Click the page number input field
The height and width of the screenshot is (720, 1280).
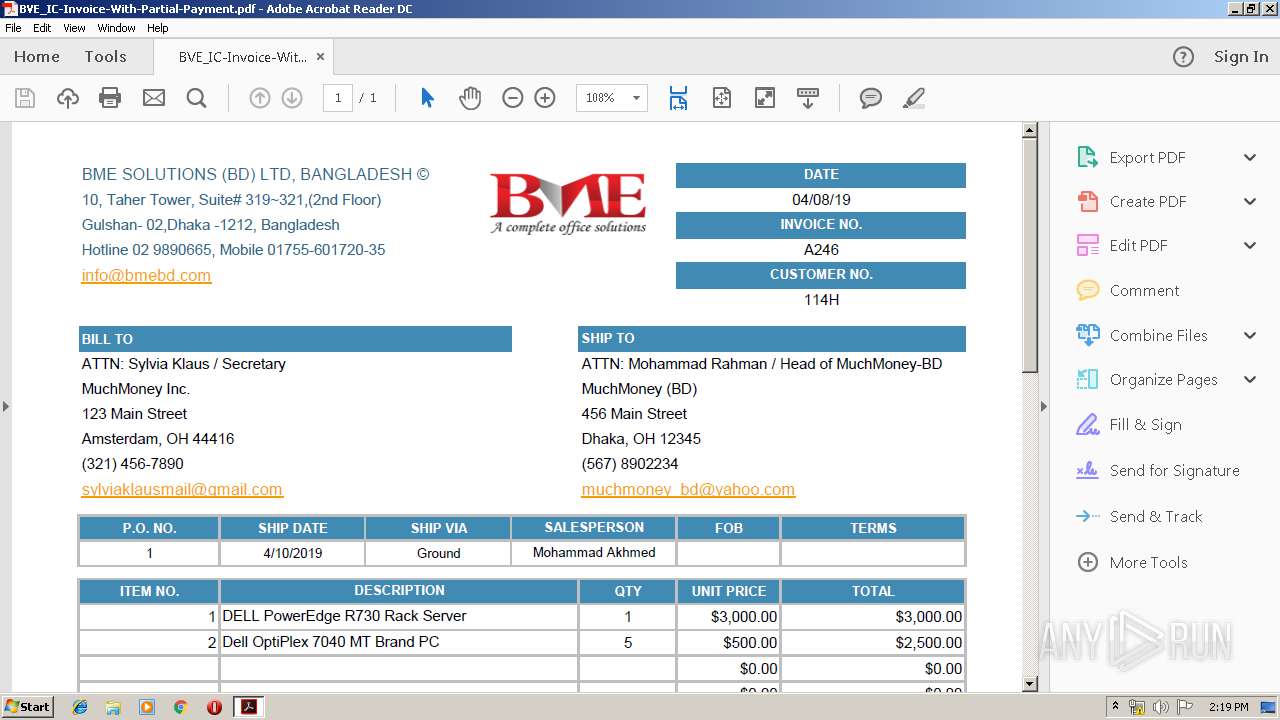point(338,98)
